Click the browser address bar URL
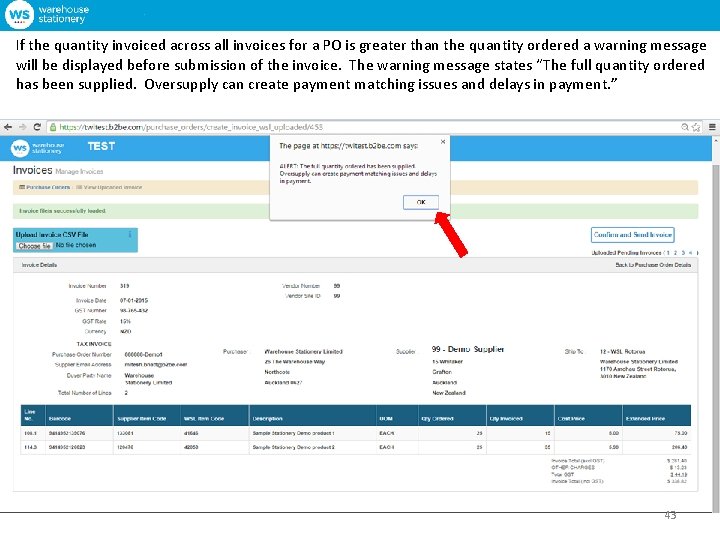This screenshot has width=720, height=540. [191, 127]
